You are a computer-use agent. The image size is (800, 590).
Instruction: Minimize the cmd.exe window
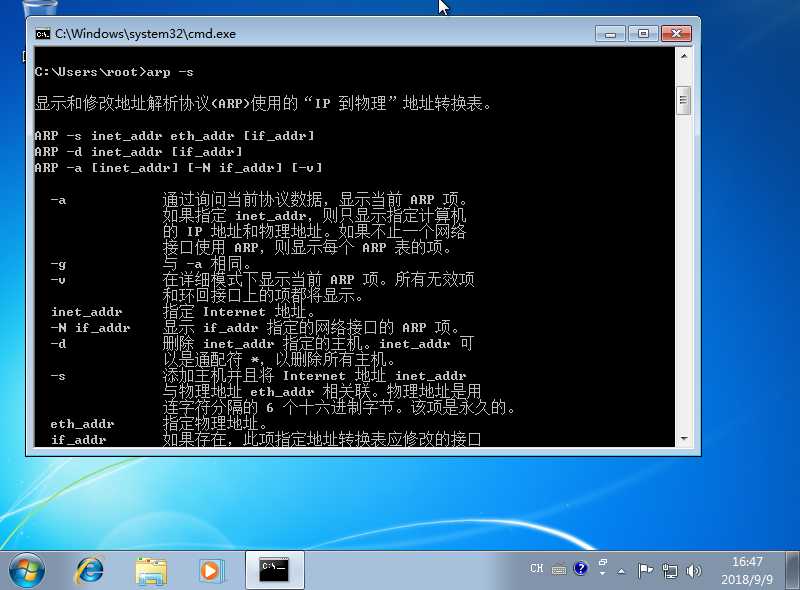coord(610,34)
